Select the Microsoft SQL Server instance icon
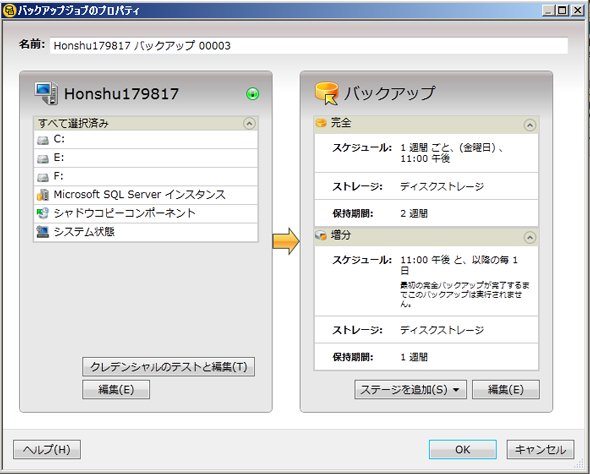Screen dimensions: 590x474 (43, 194)
